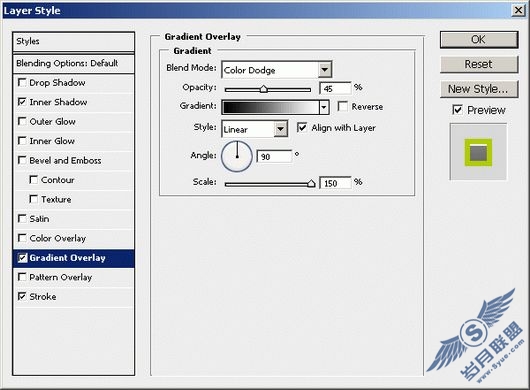
Task: Turn on Bevel and Emboss checkbox
Action: click(x=22, y=160)
